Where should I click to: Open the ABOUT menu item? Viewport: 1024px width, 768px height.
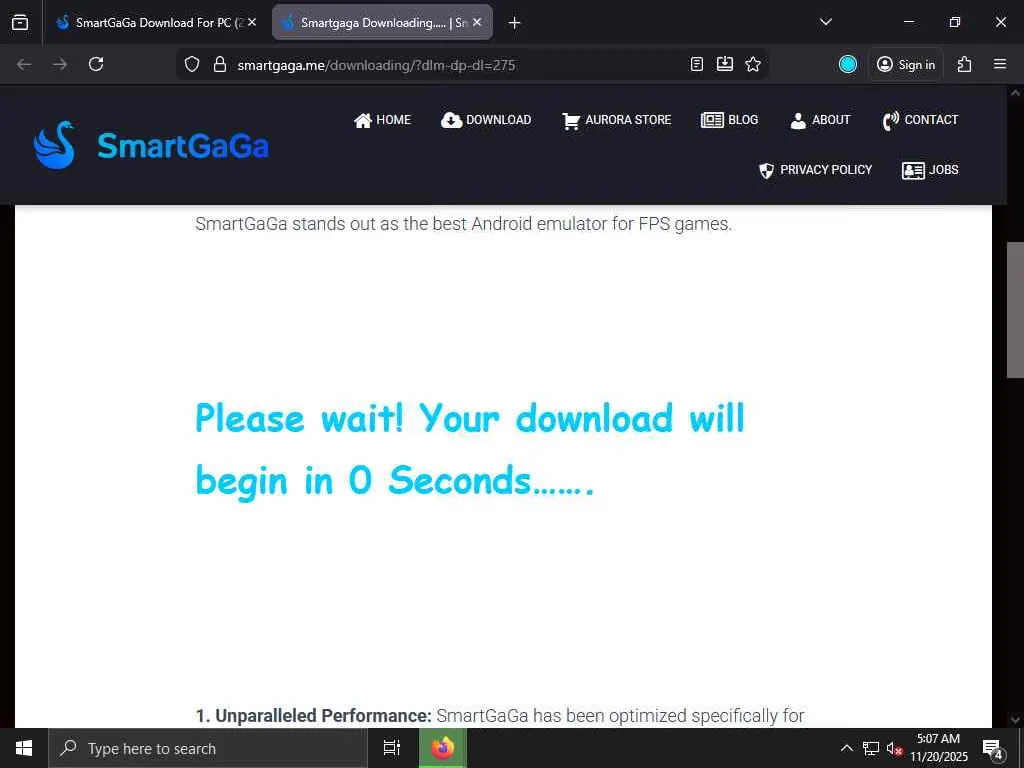tap(820, 120)
